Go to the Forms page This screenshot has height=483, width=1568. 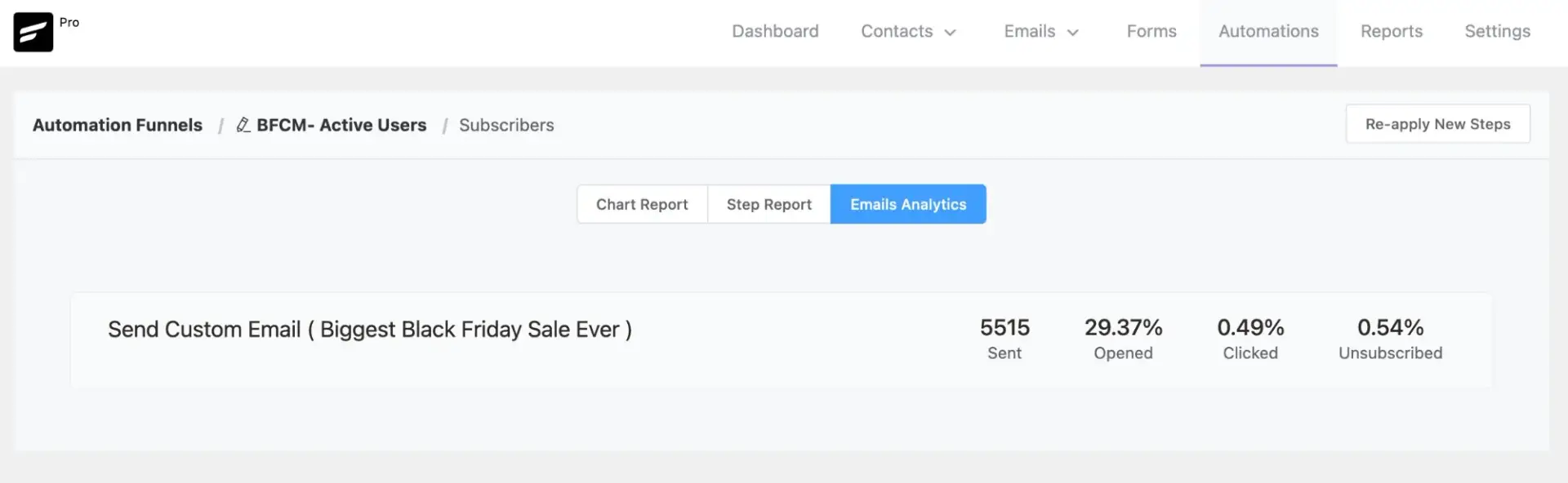pyautogui.click(x=1151, y=31)
